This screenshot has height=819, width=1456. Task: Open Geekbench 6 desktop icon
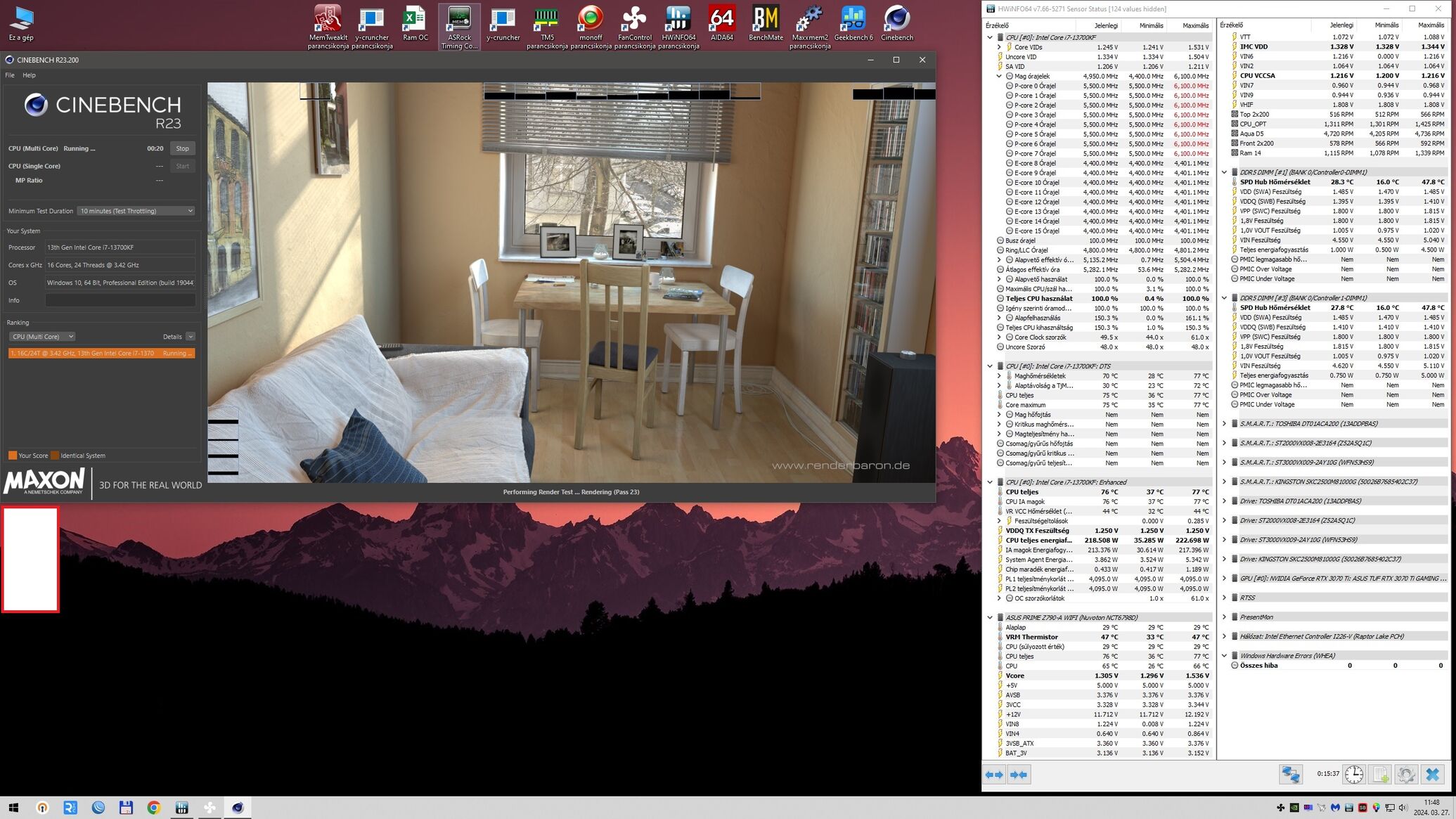(x=853, y=23)
